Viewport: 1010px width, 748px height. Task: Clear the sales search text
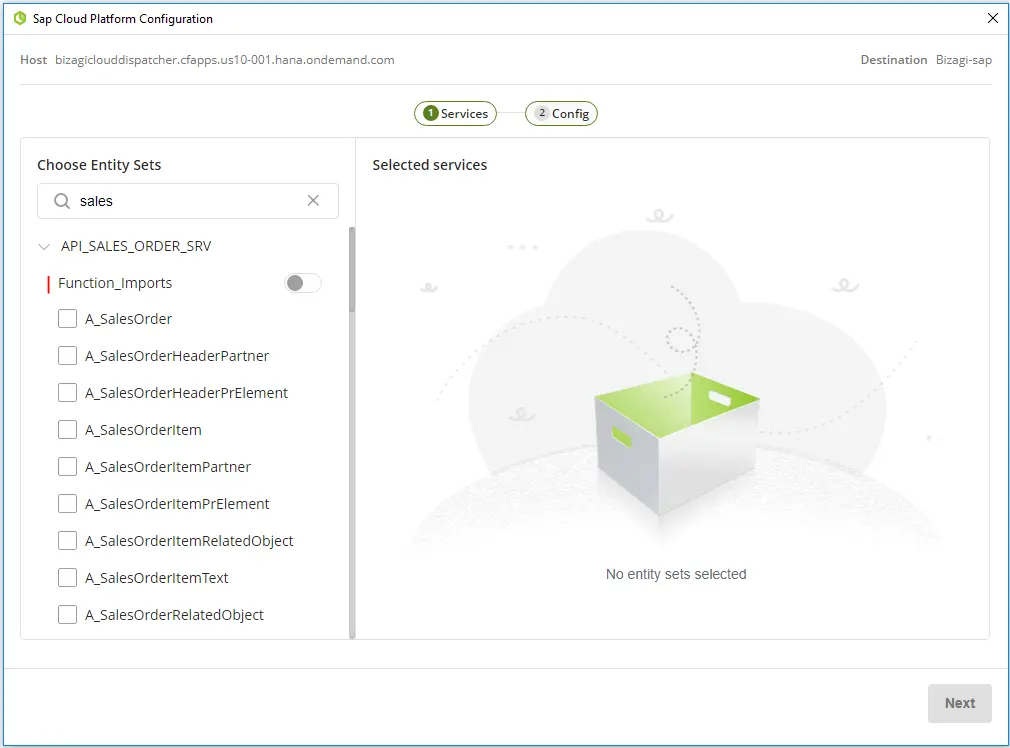[x=313, y=200]
